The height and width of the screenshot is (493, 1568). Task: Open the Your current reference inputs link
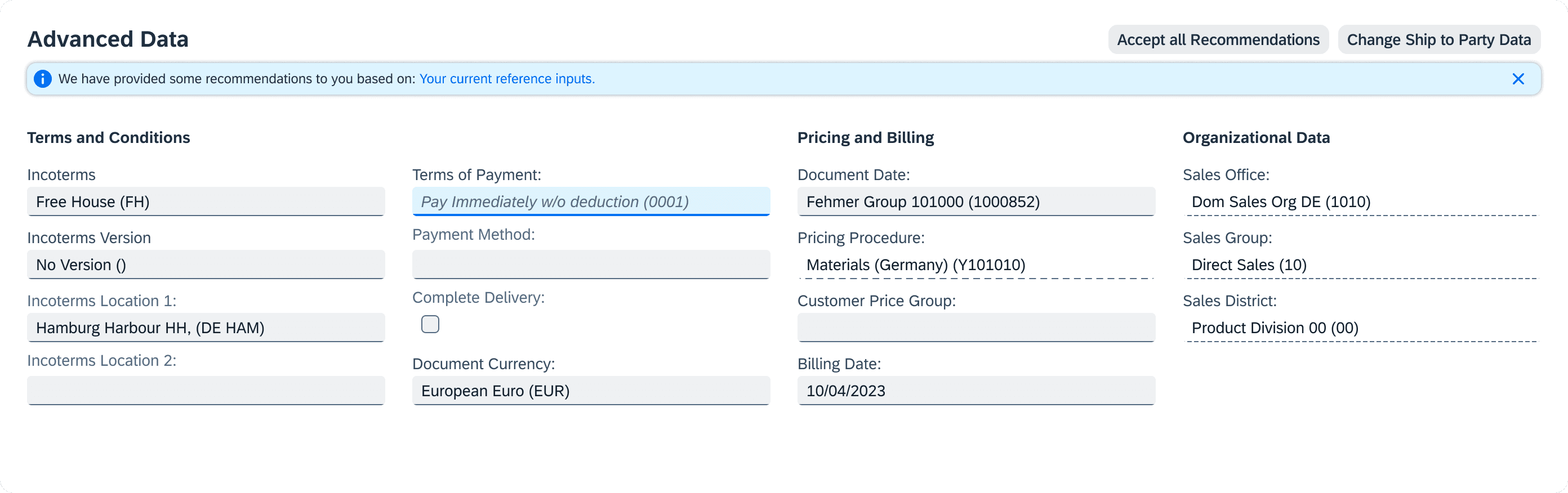click(506, 79)
